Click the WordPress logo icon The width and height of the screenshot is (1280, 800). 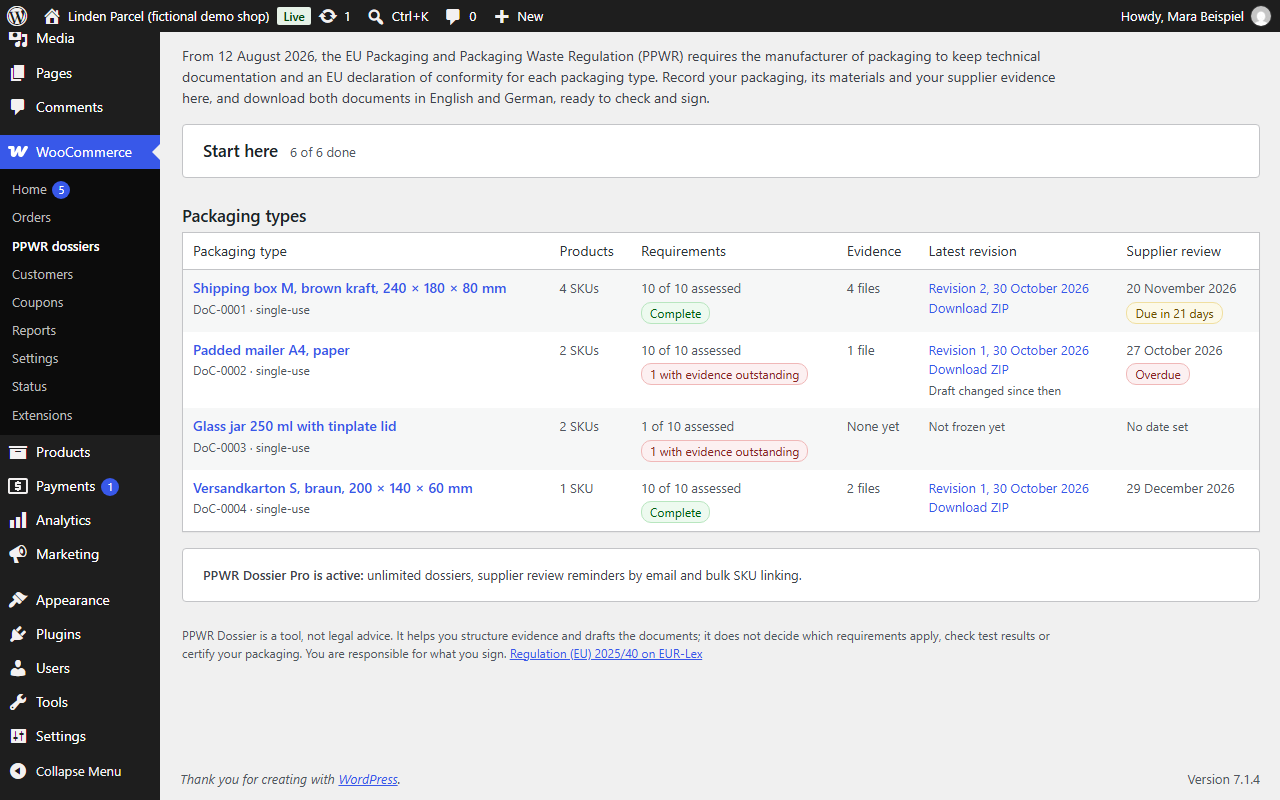coord(16,16)
